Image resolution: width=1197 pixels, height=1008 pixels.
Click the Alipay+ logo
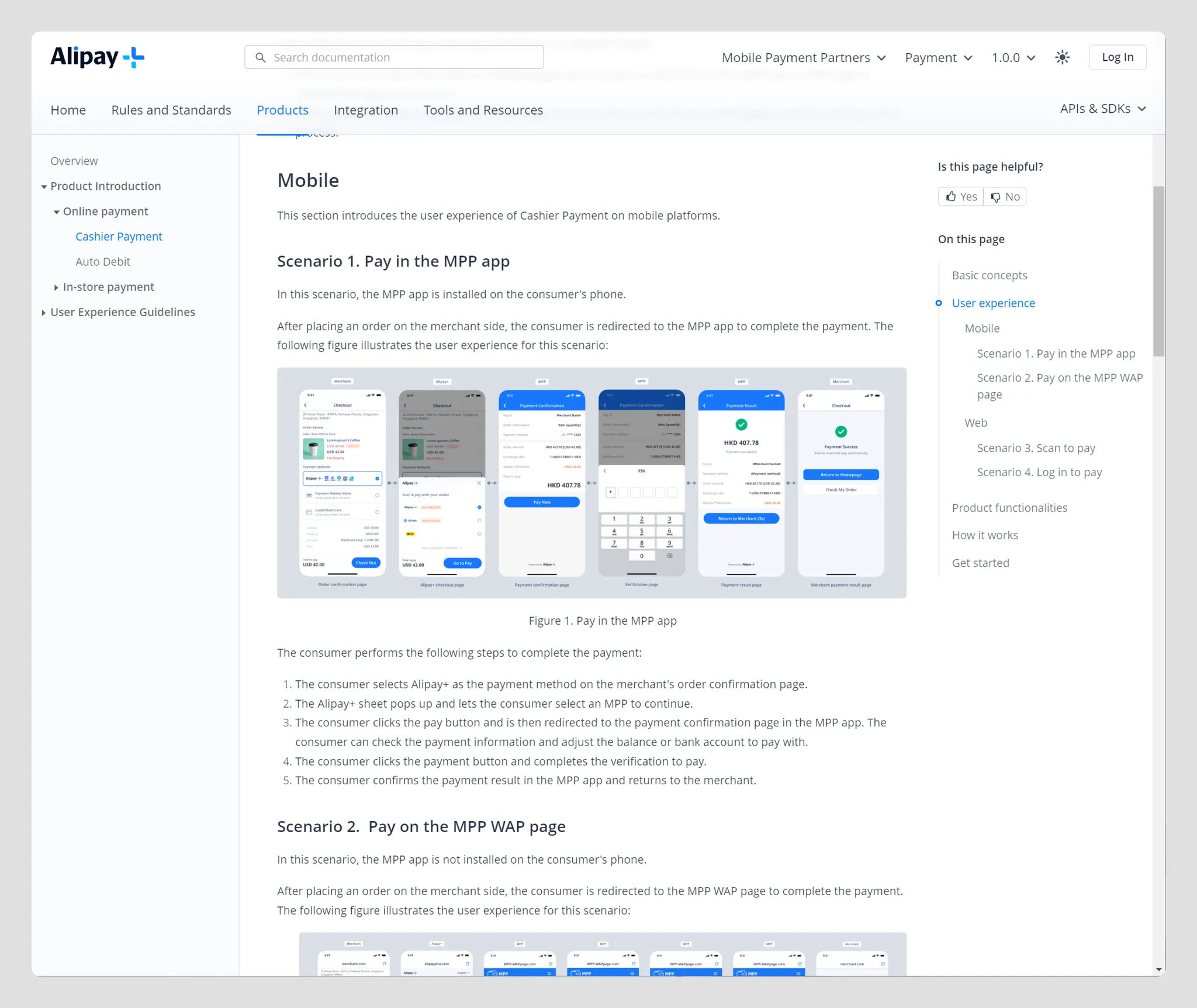click(97, 57)
